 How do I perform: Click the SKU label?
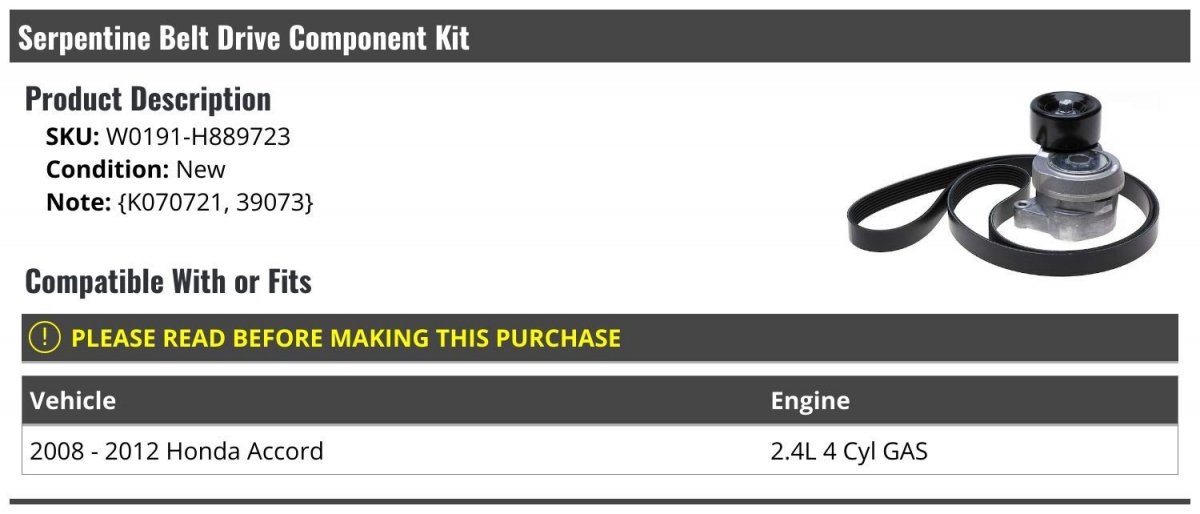(x=73, y=137)
